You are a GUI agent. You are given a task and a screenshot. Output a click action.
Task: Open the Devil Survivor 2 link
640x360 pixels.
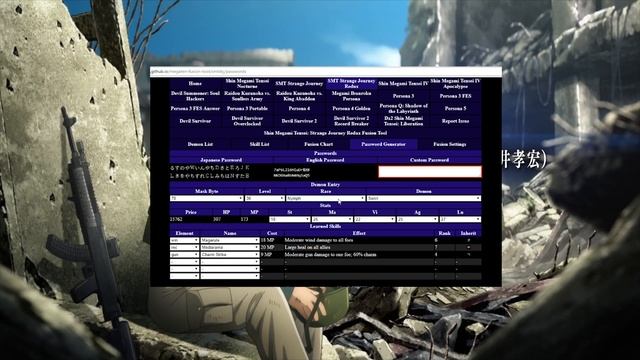299,121
